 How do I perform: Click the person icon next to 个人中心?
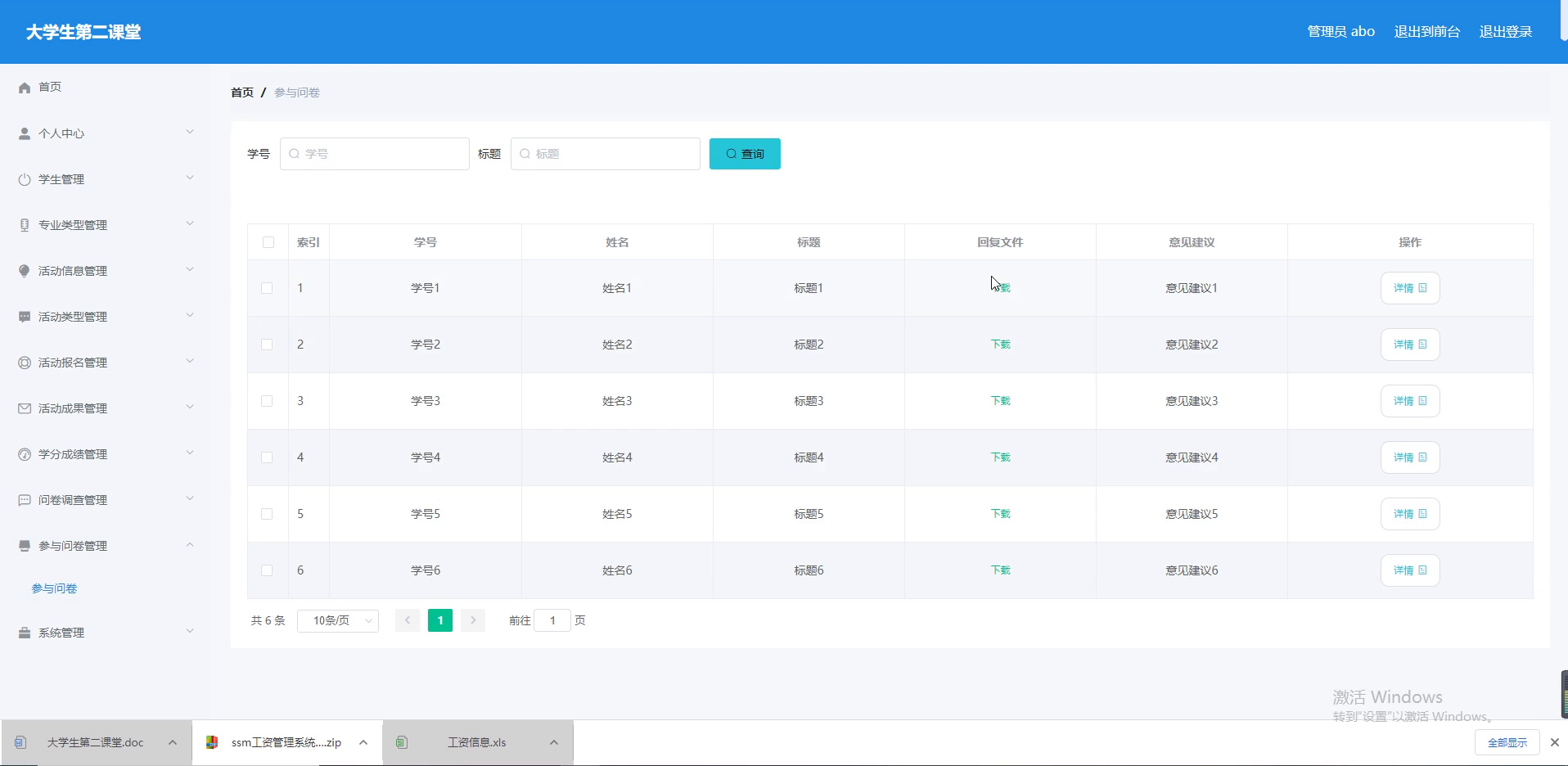click(x=25, y=133)
